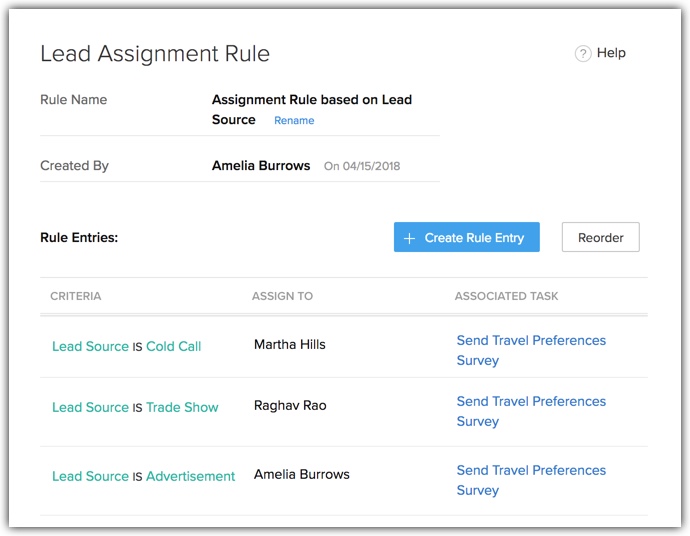Image resolution: width=690 pixels, height=536 pixels.
Task: Select assignee Martha Hills in the table
Action: [x=290, y=345]
